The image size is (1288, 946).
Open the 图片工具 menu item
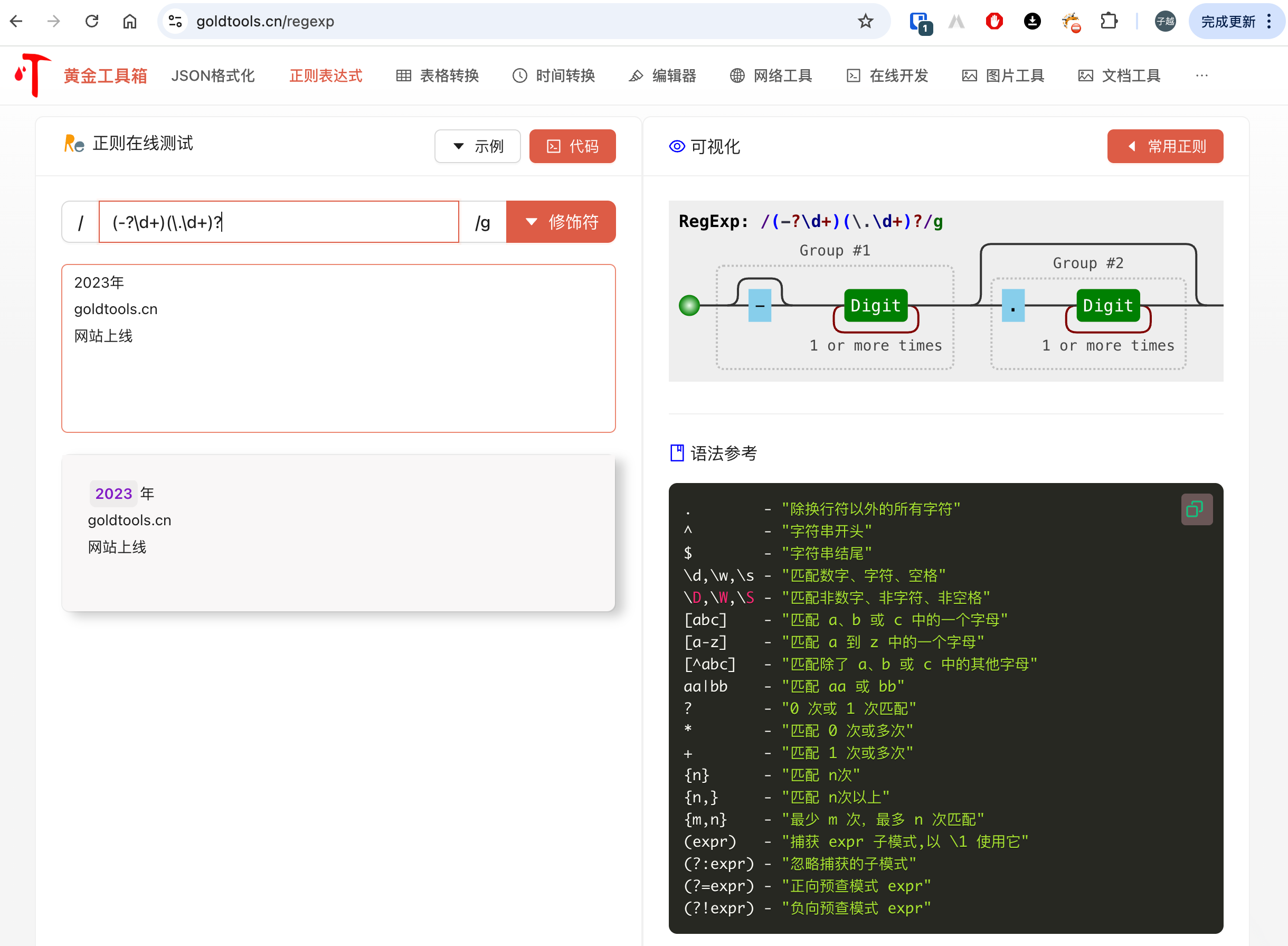pos(1003,75)
